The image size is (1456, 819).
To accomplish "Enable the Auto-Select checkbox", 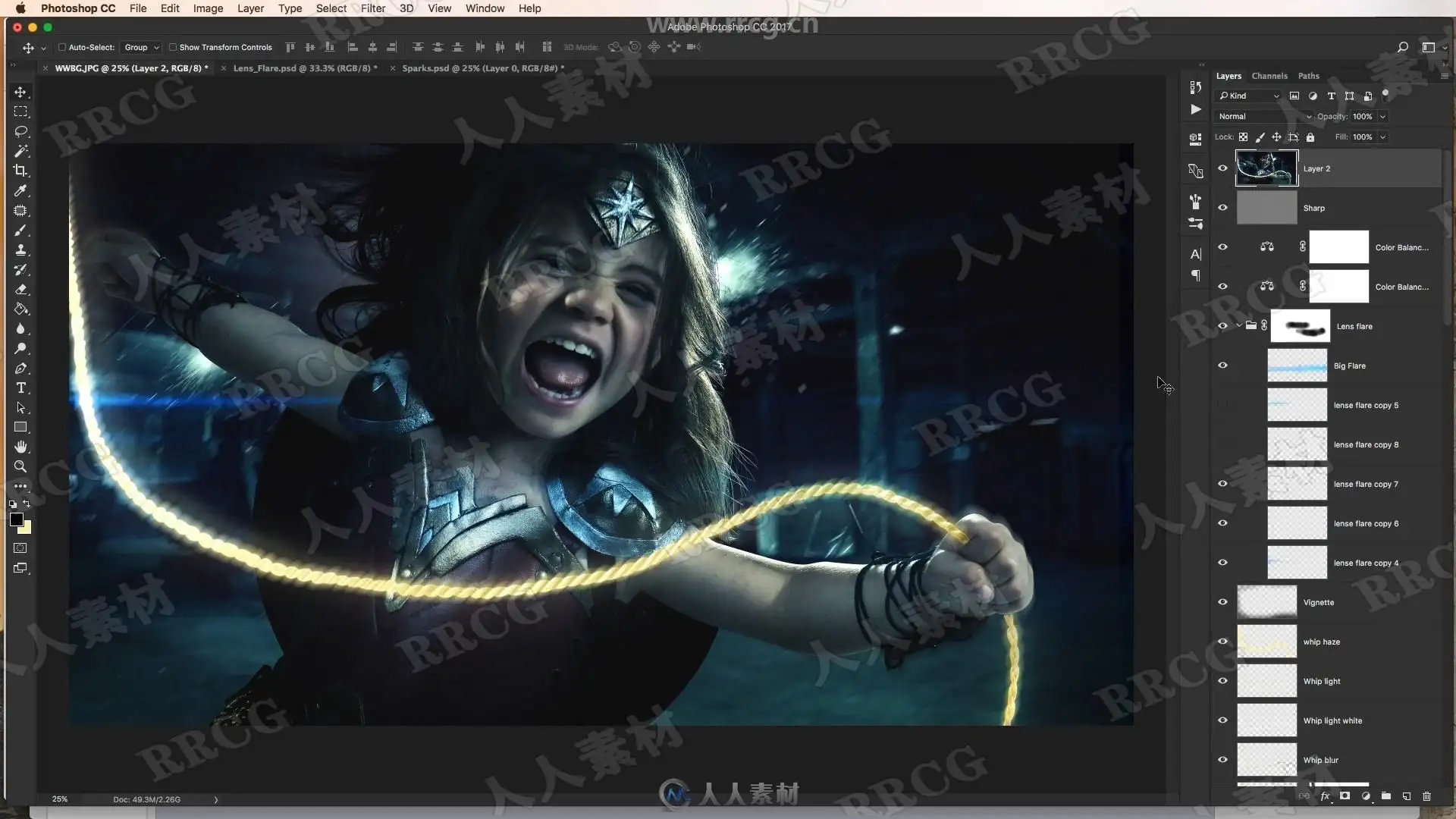I will (62, 47).
